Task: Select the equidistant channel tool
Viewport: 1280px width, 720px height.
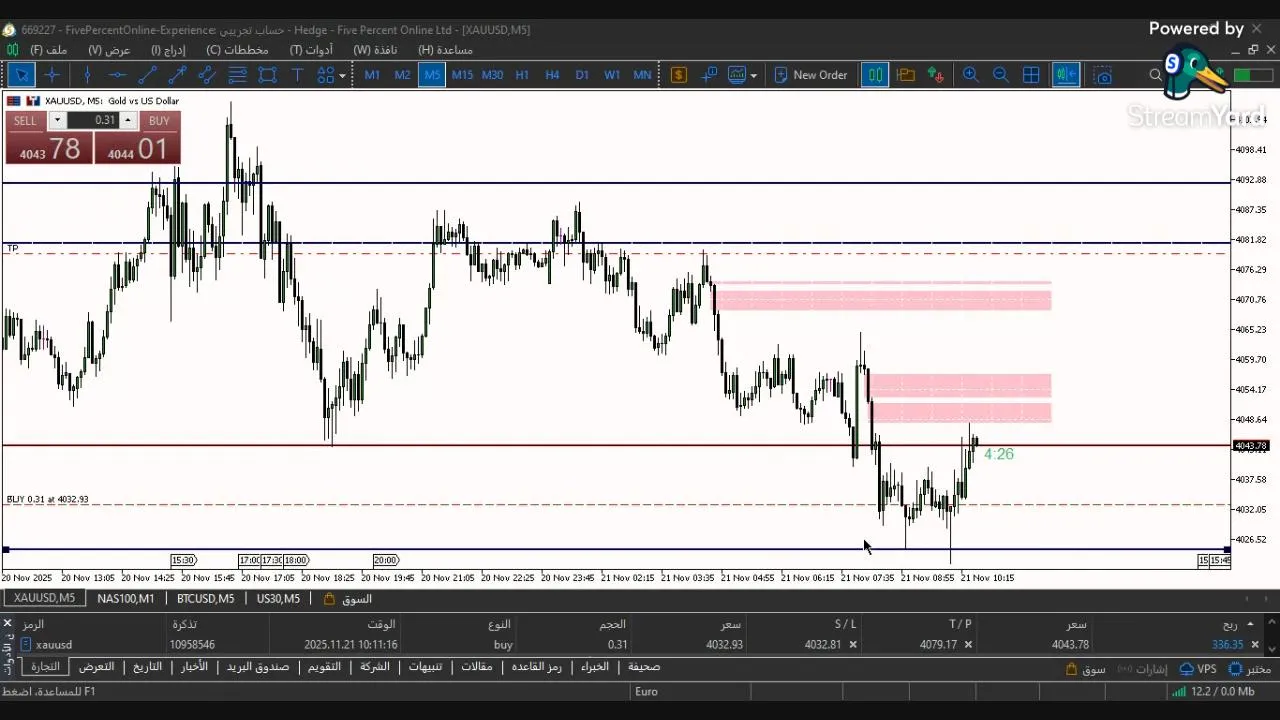Action: tap(207, 75)
